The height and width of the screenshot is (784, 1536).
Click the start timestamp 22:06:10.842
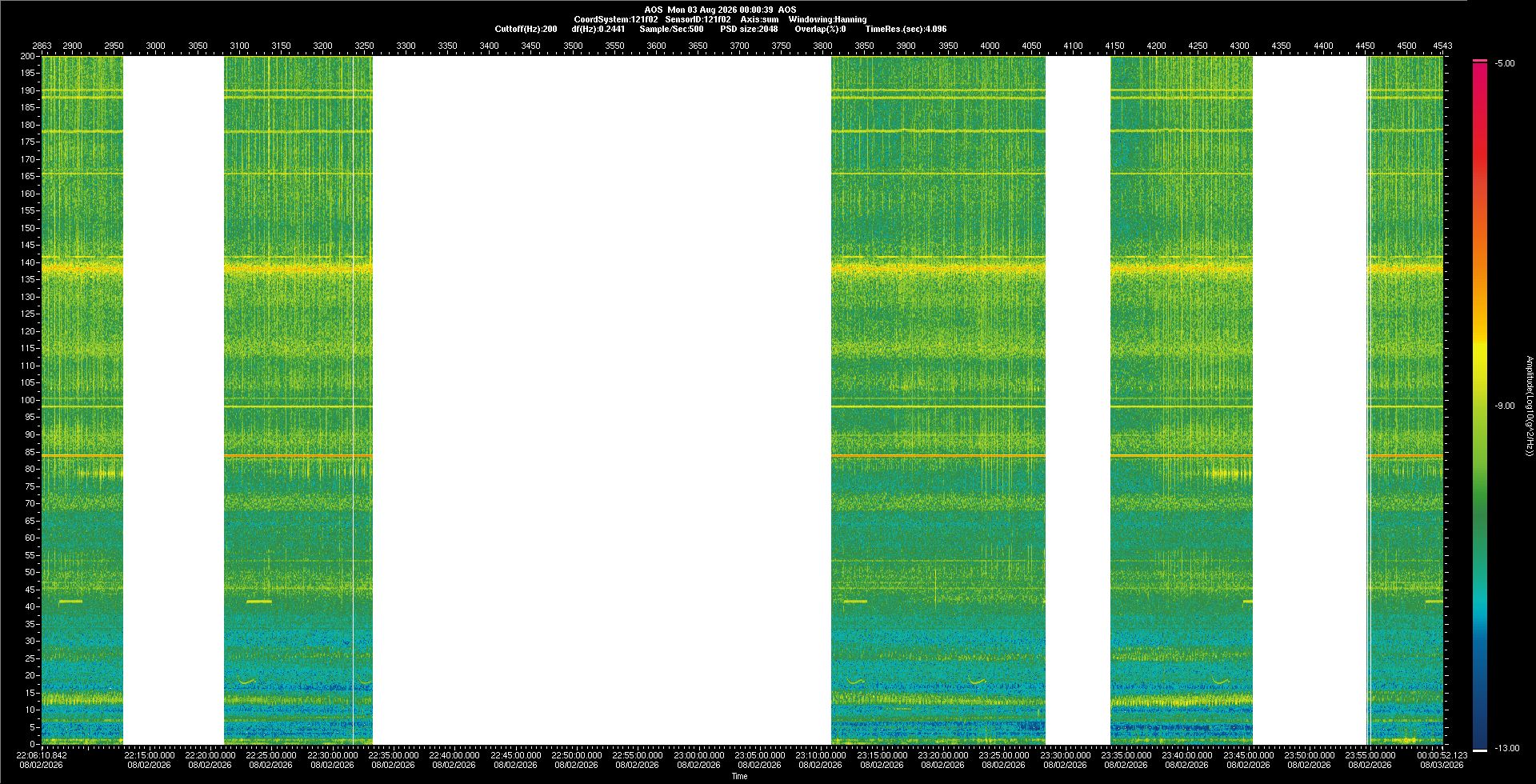pyautogui.click(x=42, y=754)
